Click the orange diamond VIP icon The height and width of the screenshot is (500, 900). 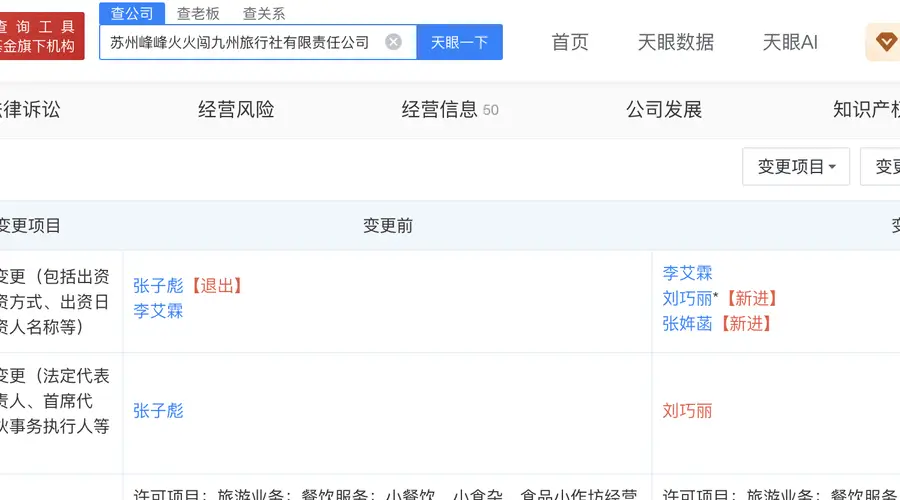pos(886,42)
